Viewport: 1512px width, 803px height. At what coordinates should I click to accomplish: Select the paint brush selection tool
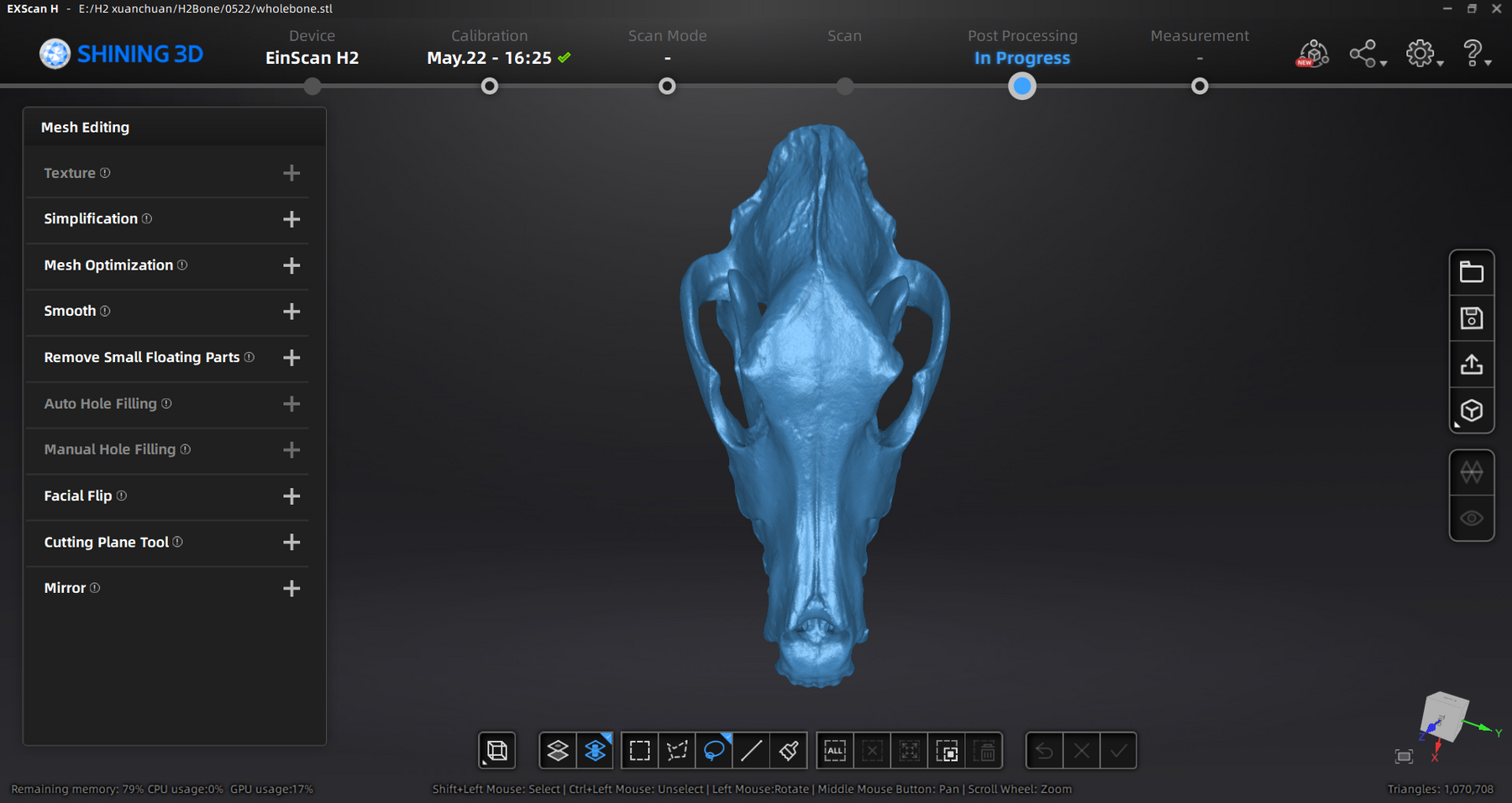pyautogui.click(x=789, y=751)
